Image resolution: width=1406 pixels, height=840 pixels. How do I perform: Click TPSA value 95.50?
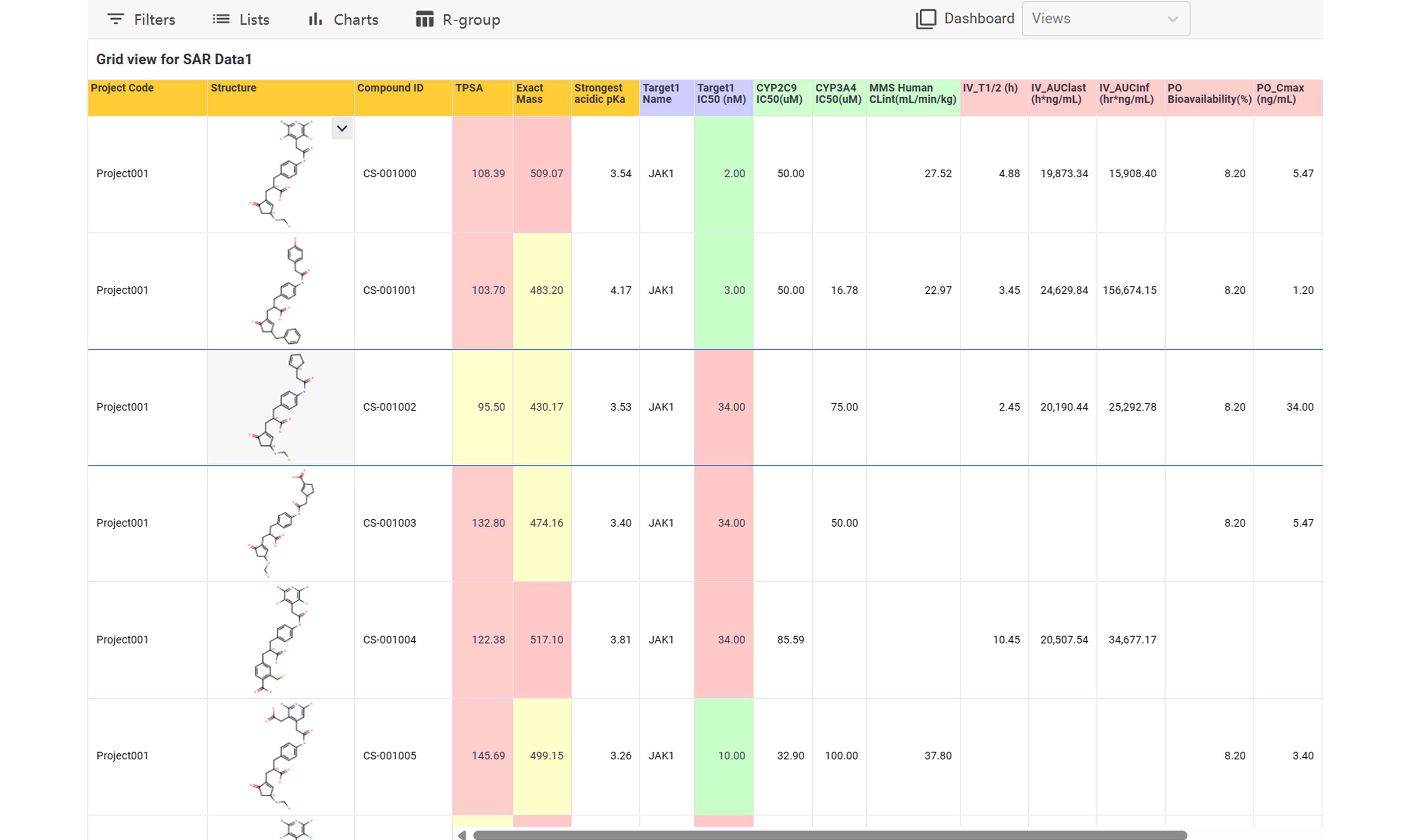491,407
